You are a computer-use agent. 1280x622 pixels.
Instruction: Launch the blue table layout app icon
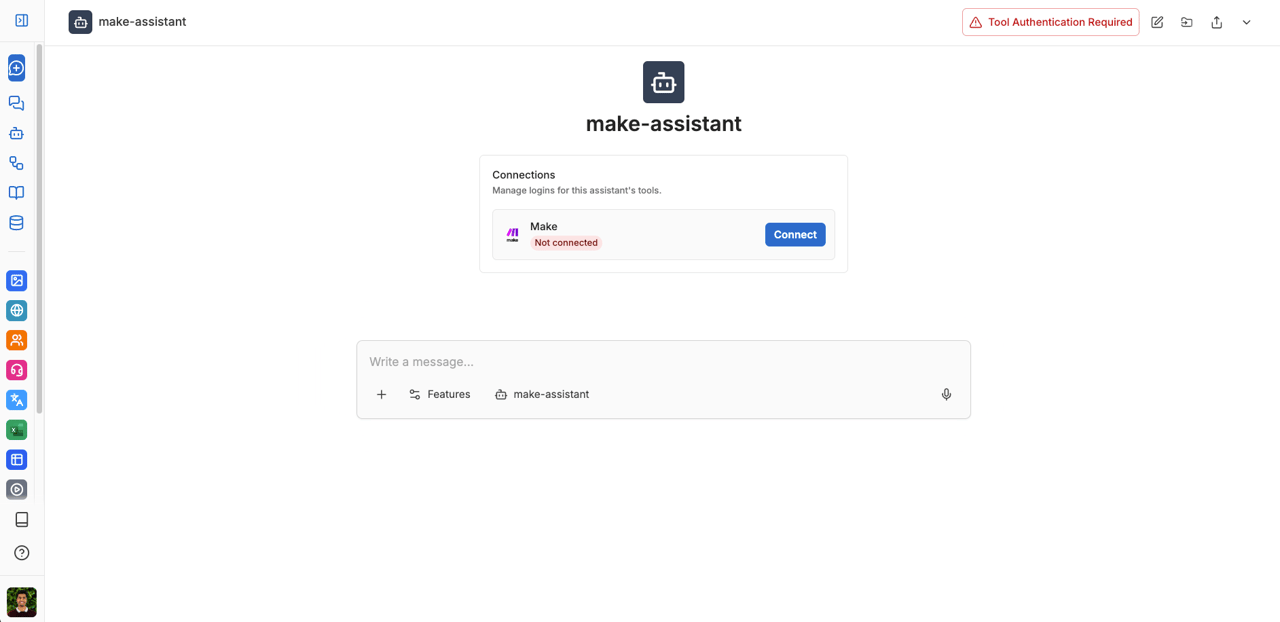(x=17, y=460)
